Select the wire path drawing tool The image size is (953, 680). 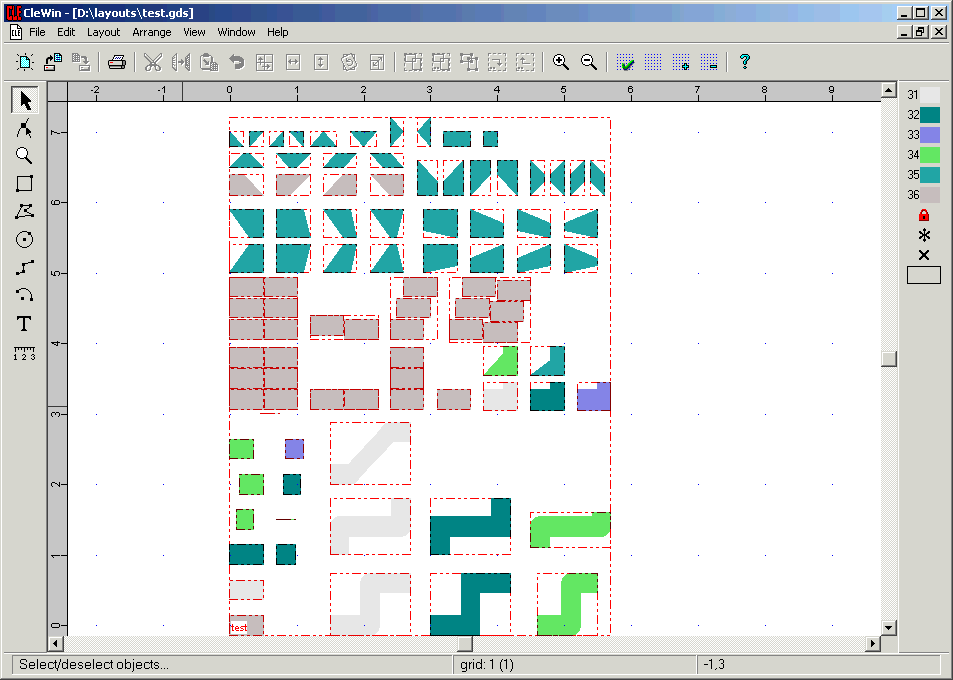[x=24, y=267]
